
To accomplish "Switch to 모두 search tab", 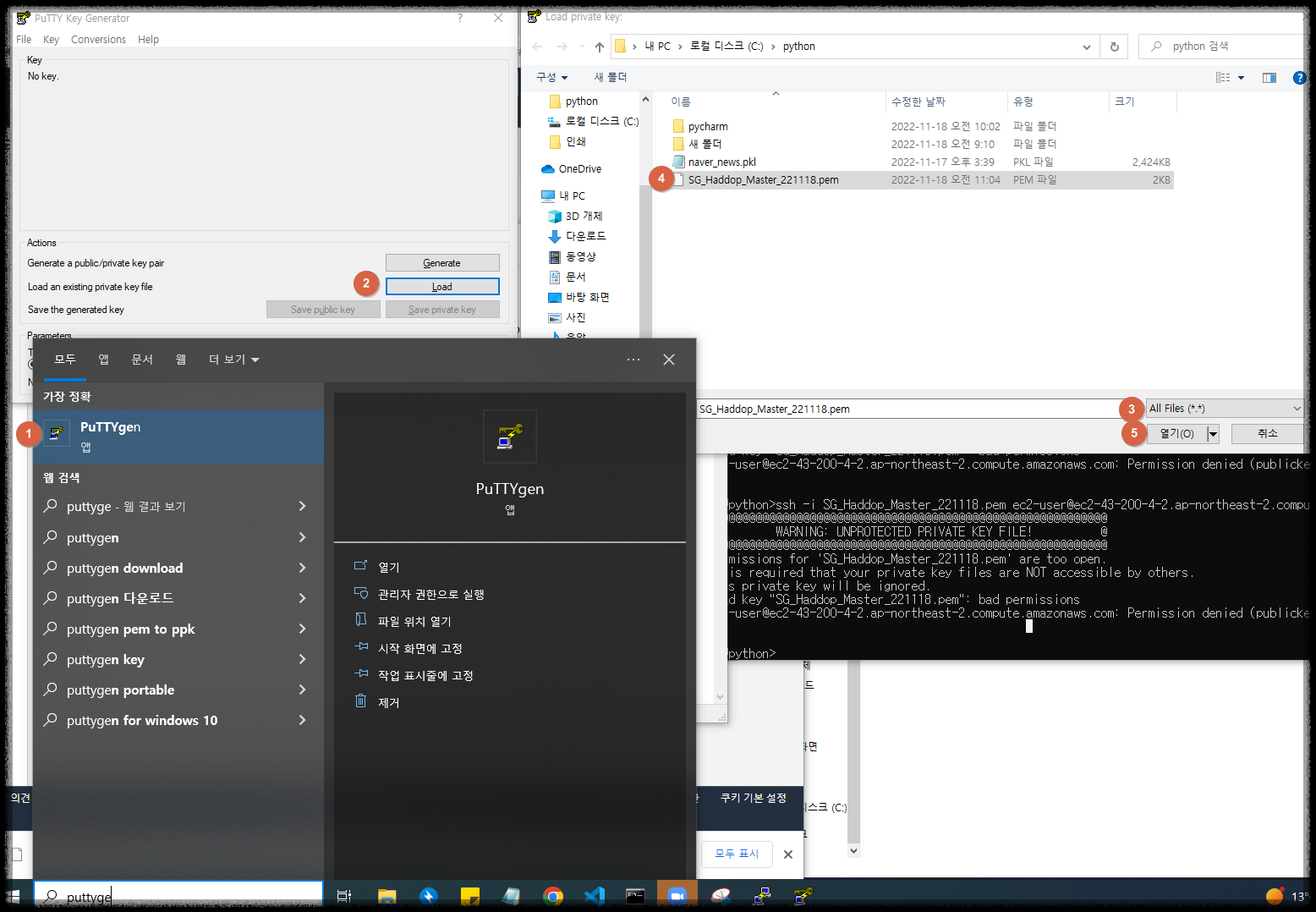I will tap(65, 360).
